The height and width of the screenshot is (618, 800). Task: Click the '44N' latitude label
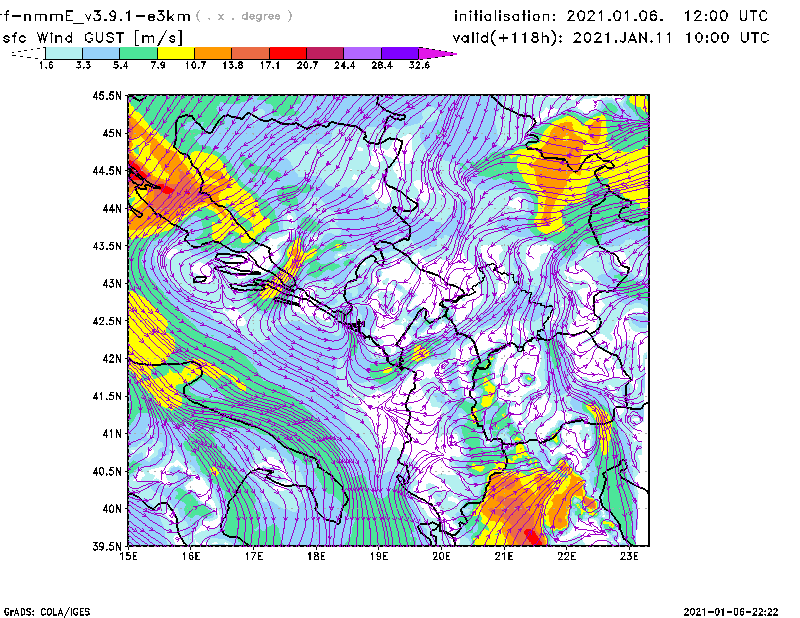coord(112,208)
